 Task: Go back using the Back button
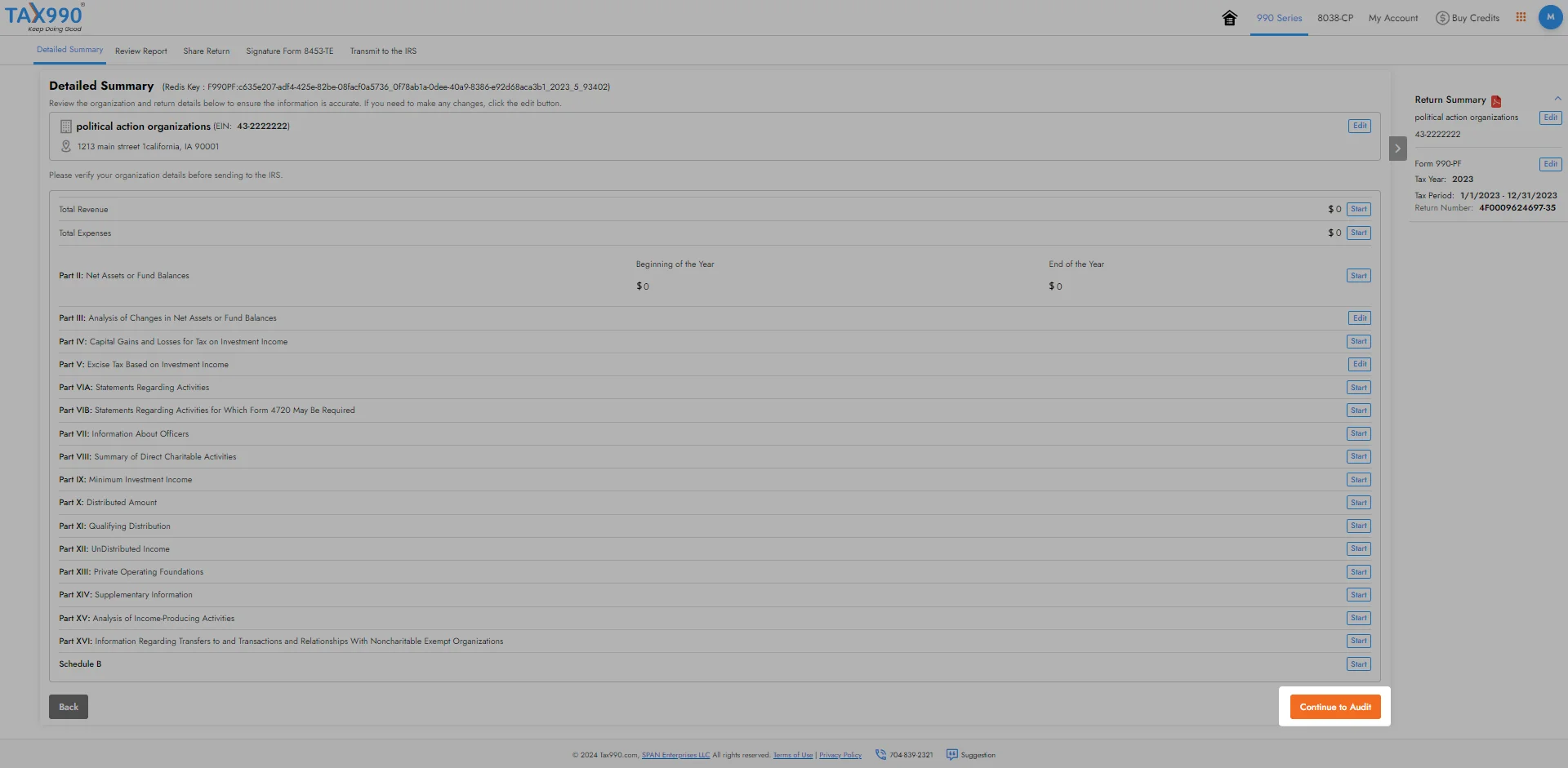[x=69, y=707]
